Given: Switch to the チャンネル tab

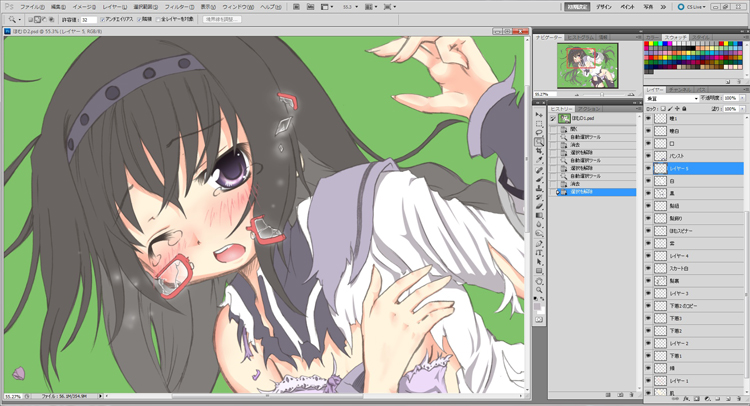Looking at the screenshot, I should (680, 89).
